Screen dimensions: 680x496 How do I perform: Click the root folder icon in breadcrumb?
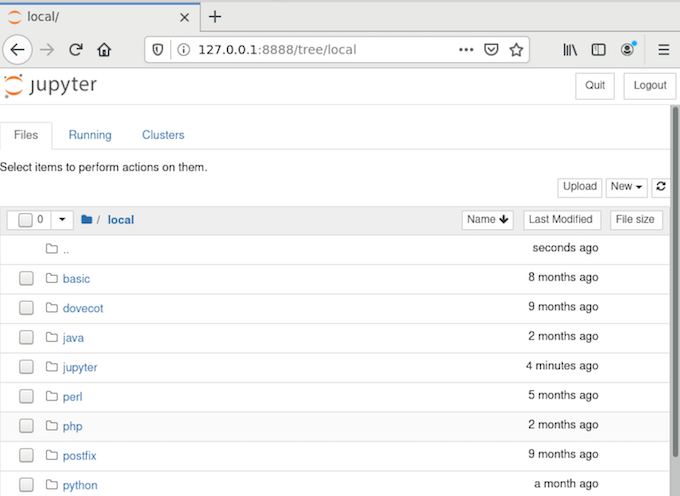pyautogui.click(x=87, y=219)
